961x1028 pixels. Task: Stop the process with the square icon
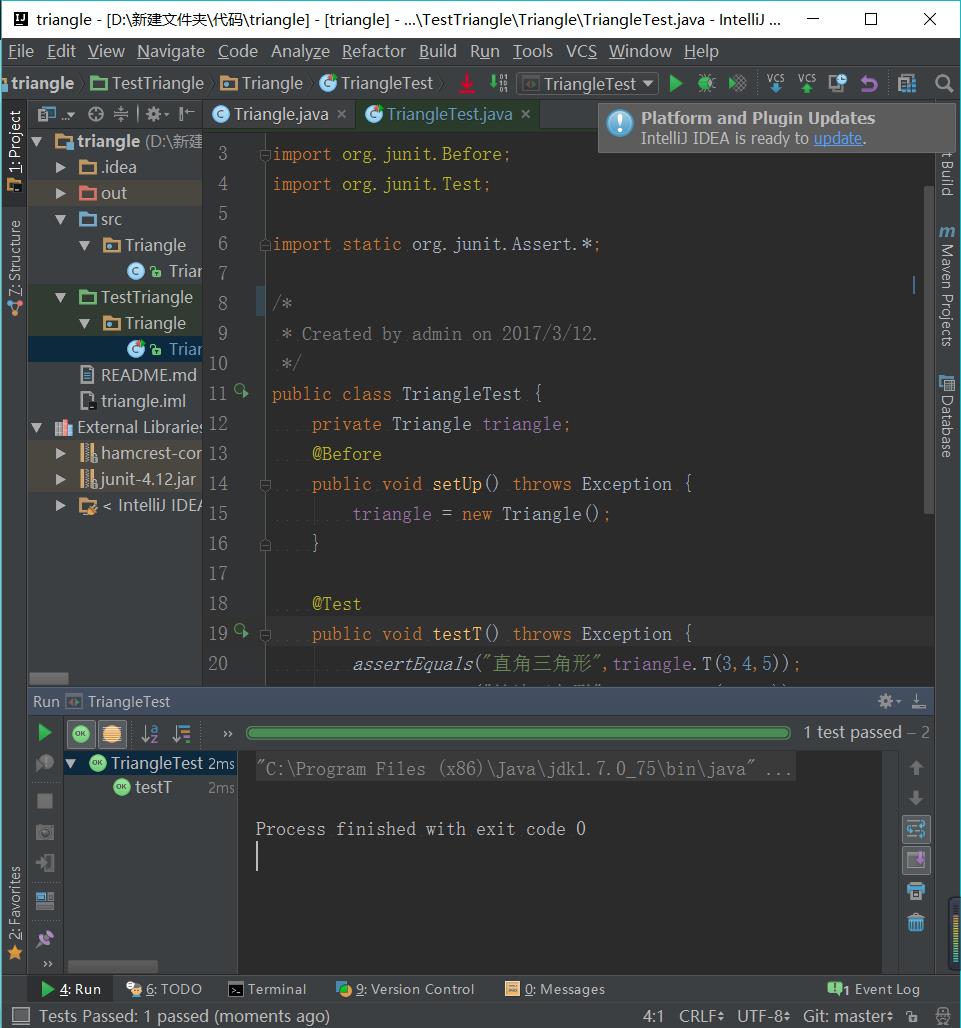(45, 801)
